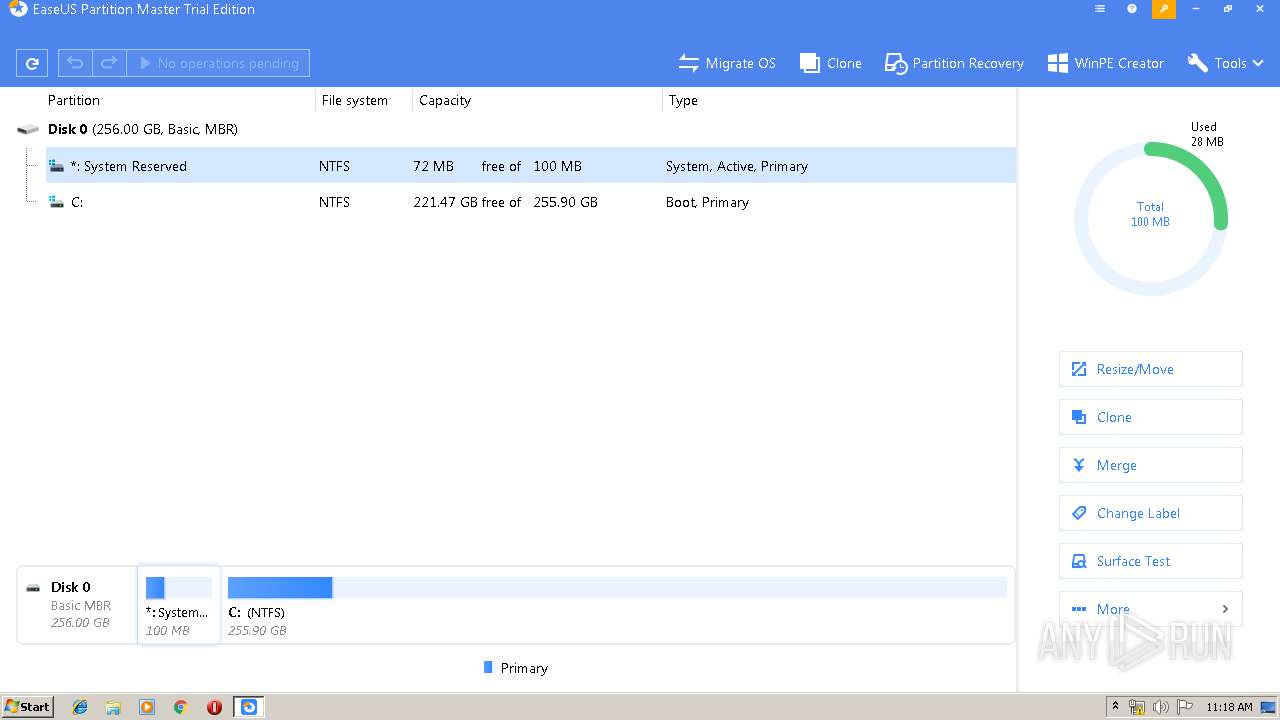This screenshot has width=1280, height=720.
Task: Click the Surface Test button
Action: (1151, 561)
